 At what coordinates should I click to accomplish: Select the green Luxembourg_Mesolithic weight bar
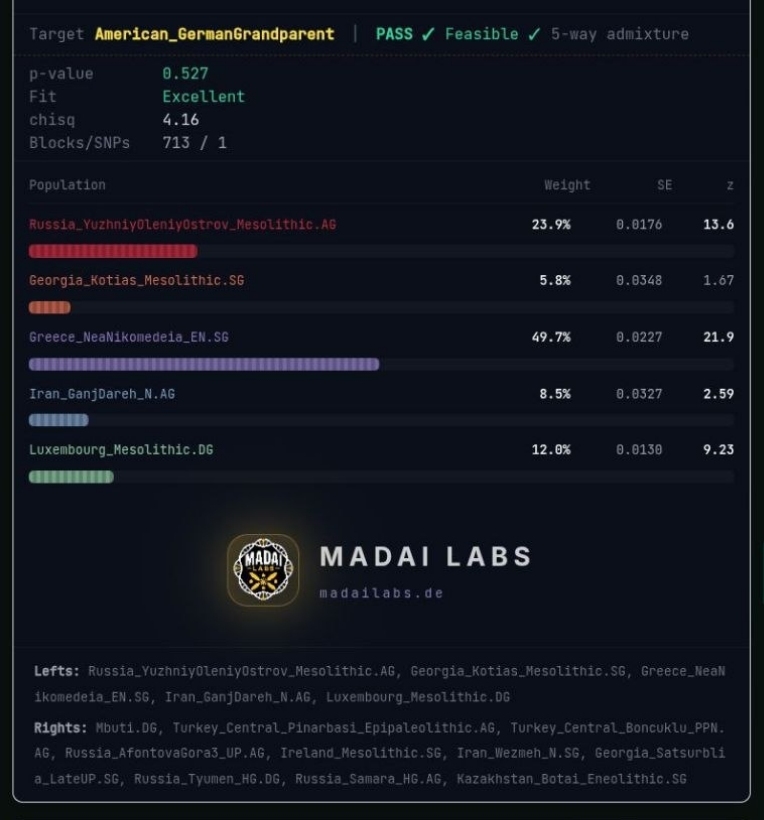[x=71, y=476]
